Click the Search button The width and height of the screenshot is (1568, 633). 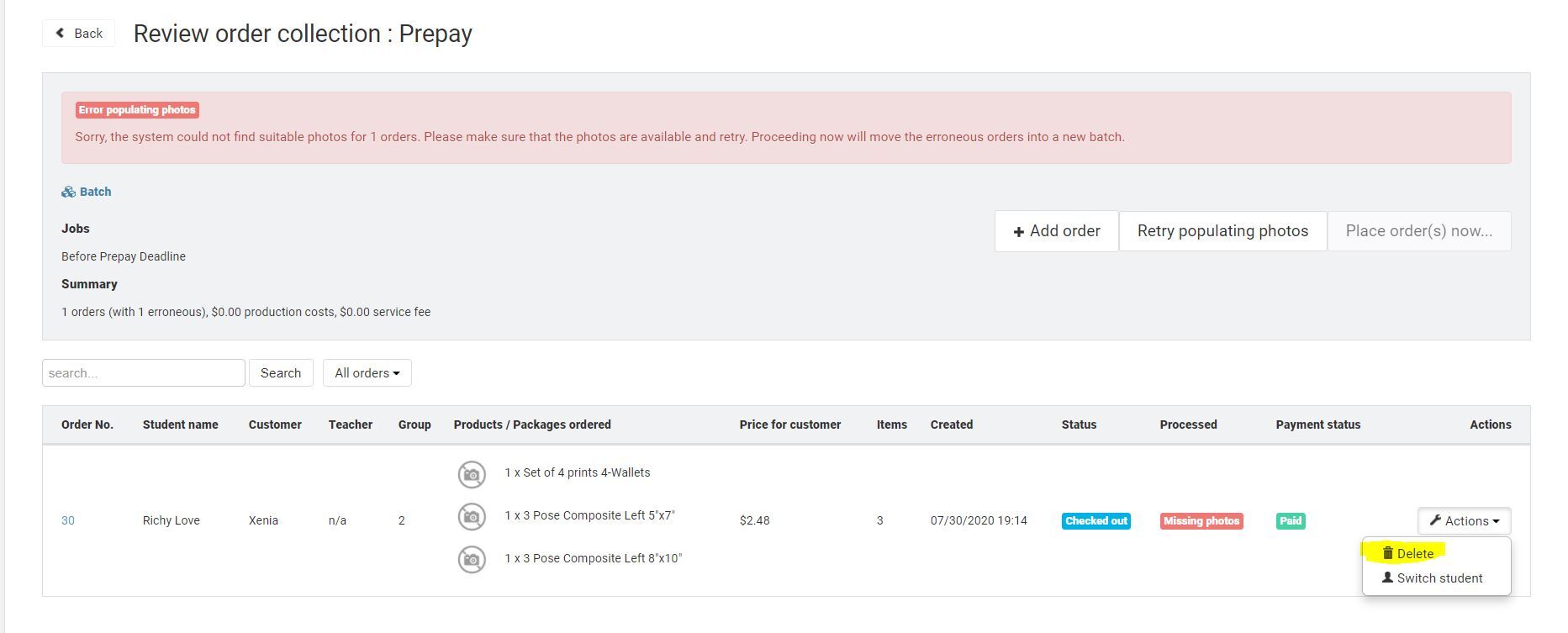281,373
